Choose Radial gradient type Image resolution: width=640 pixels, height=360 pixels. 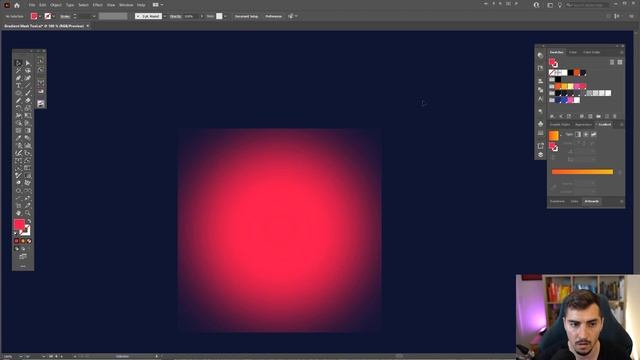586,134
